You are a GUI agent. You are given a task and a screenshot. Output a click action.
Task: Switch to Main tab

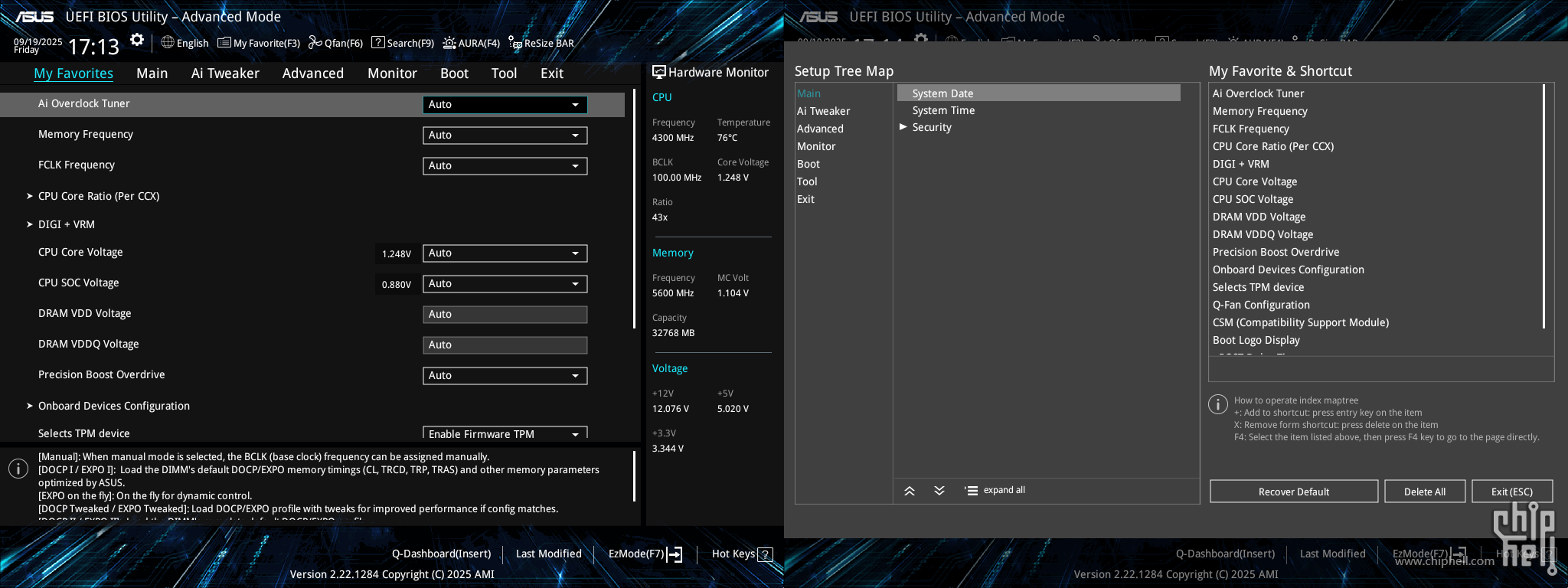(152, 73)
